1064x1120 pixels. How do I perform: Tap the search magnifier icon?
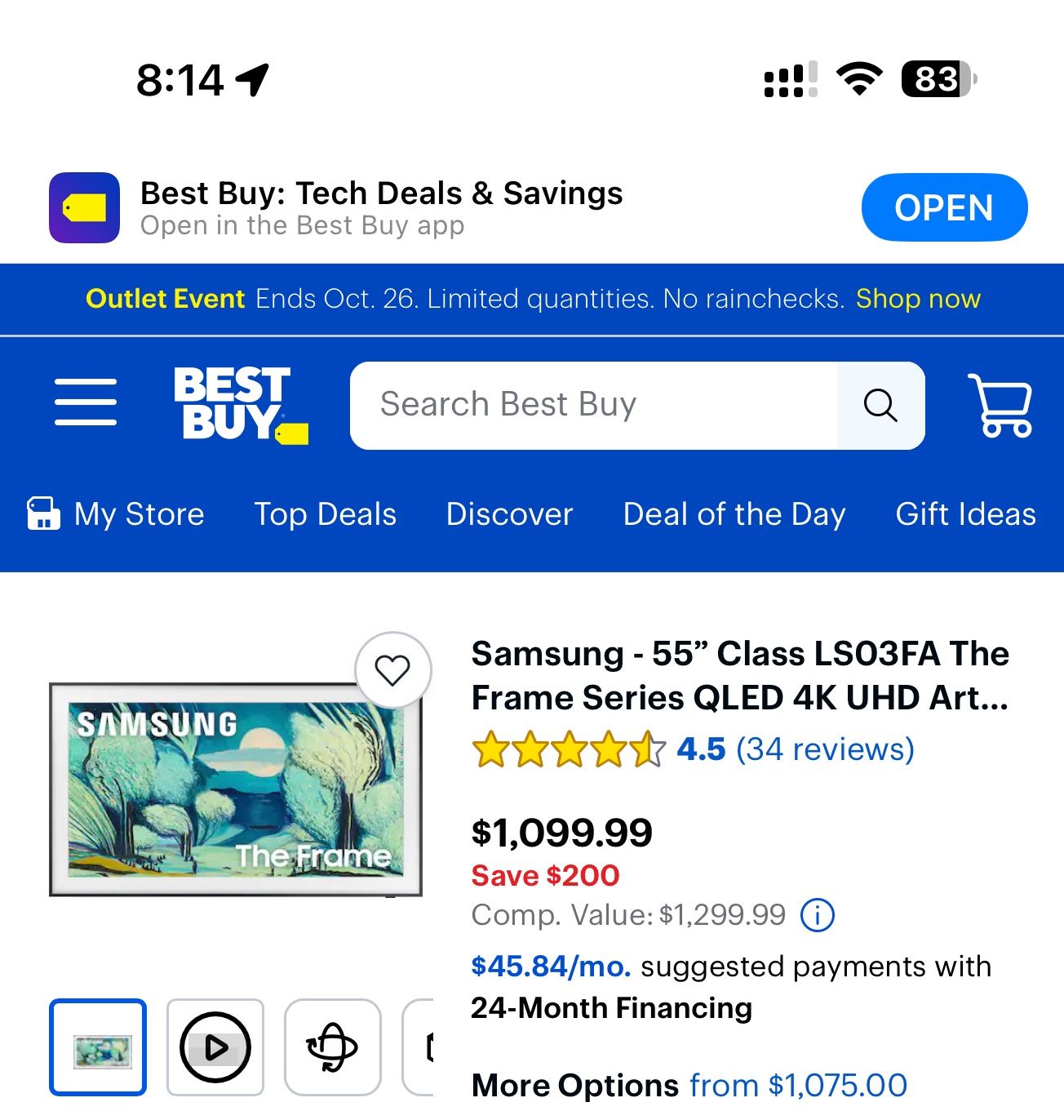[880, 406]
